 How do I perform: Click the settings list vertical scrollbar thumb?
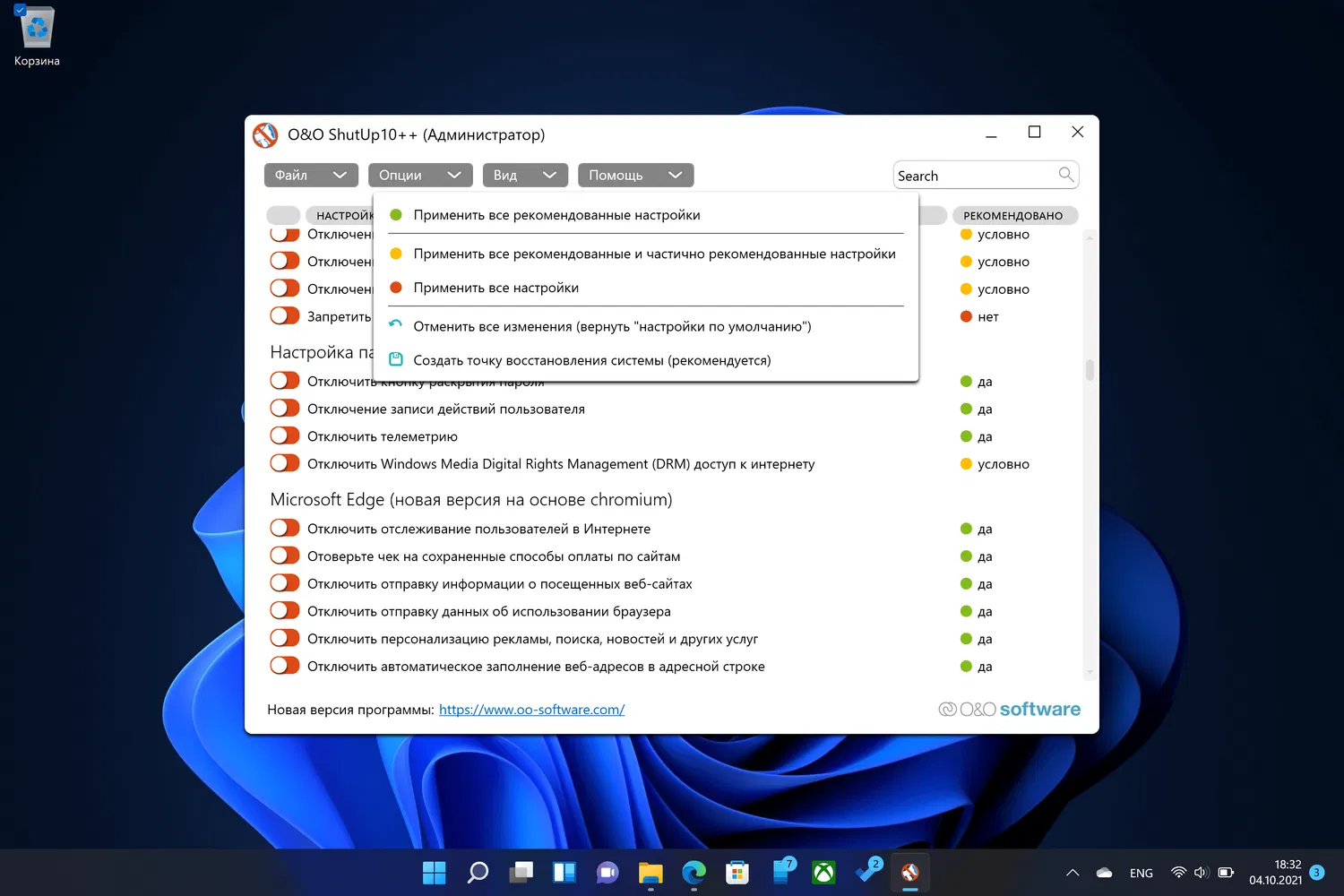coord(1090,370)
